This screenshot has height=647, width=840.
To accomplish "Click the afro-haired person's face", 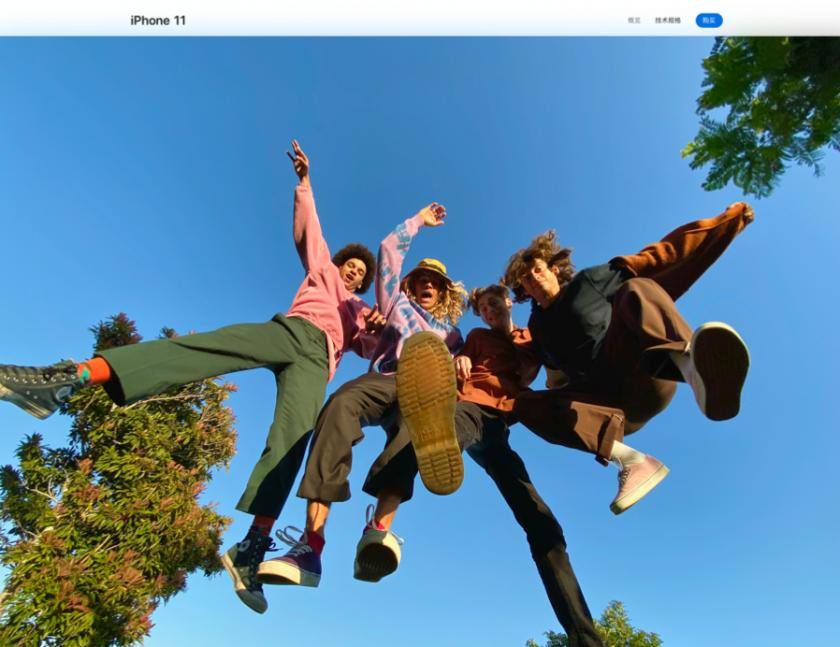I will tap(354, 273).
